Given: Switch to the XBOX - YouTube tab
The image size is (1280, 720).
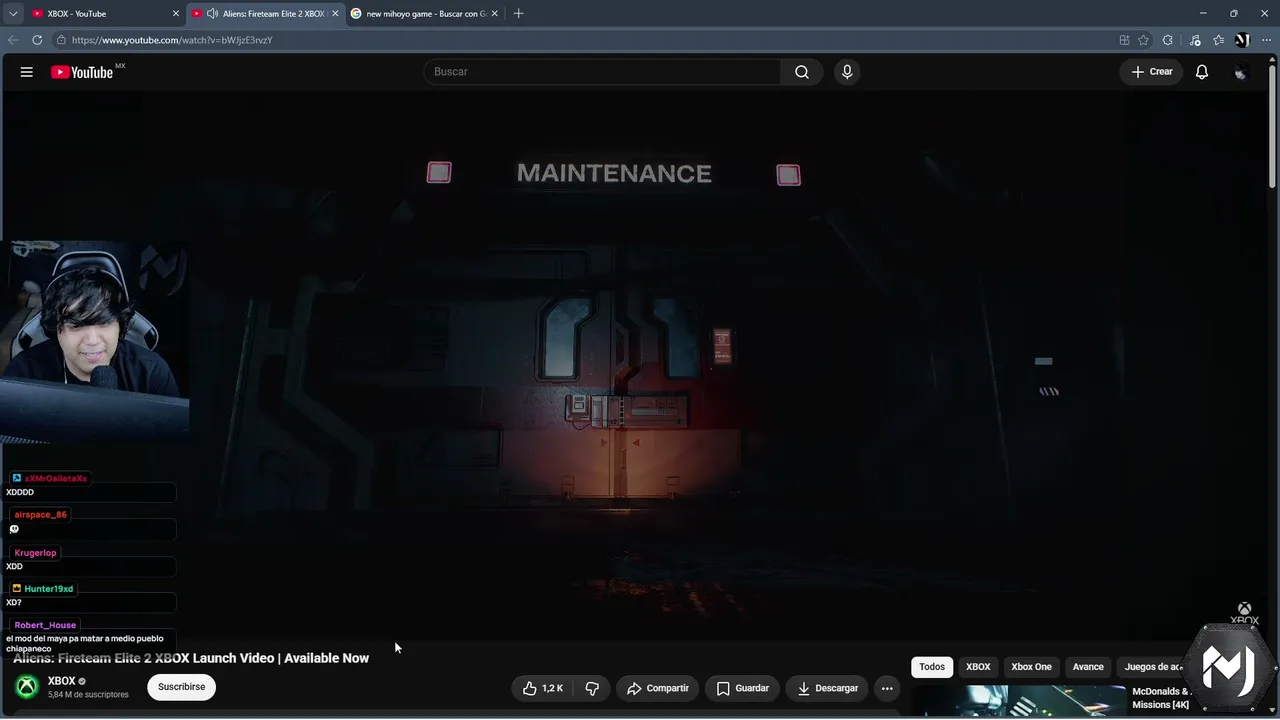Looking at the screenshot, I should [105, 14].
